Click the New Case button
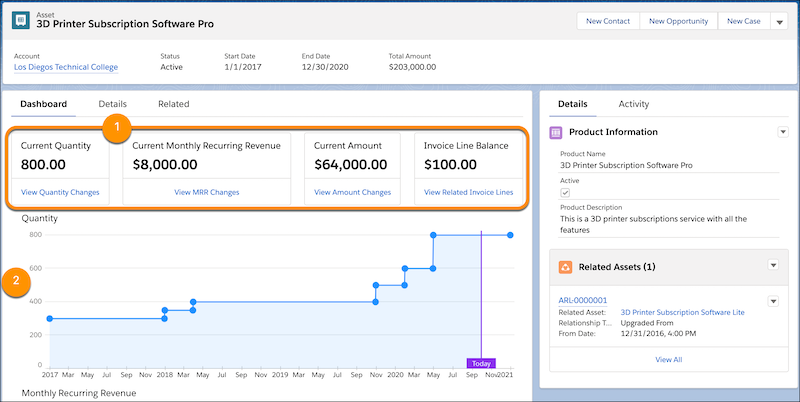Screen dimensions: 800x402 tap(743, 21)
